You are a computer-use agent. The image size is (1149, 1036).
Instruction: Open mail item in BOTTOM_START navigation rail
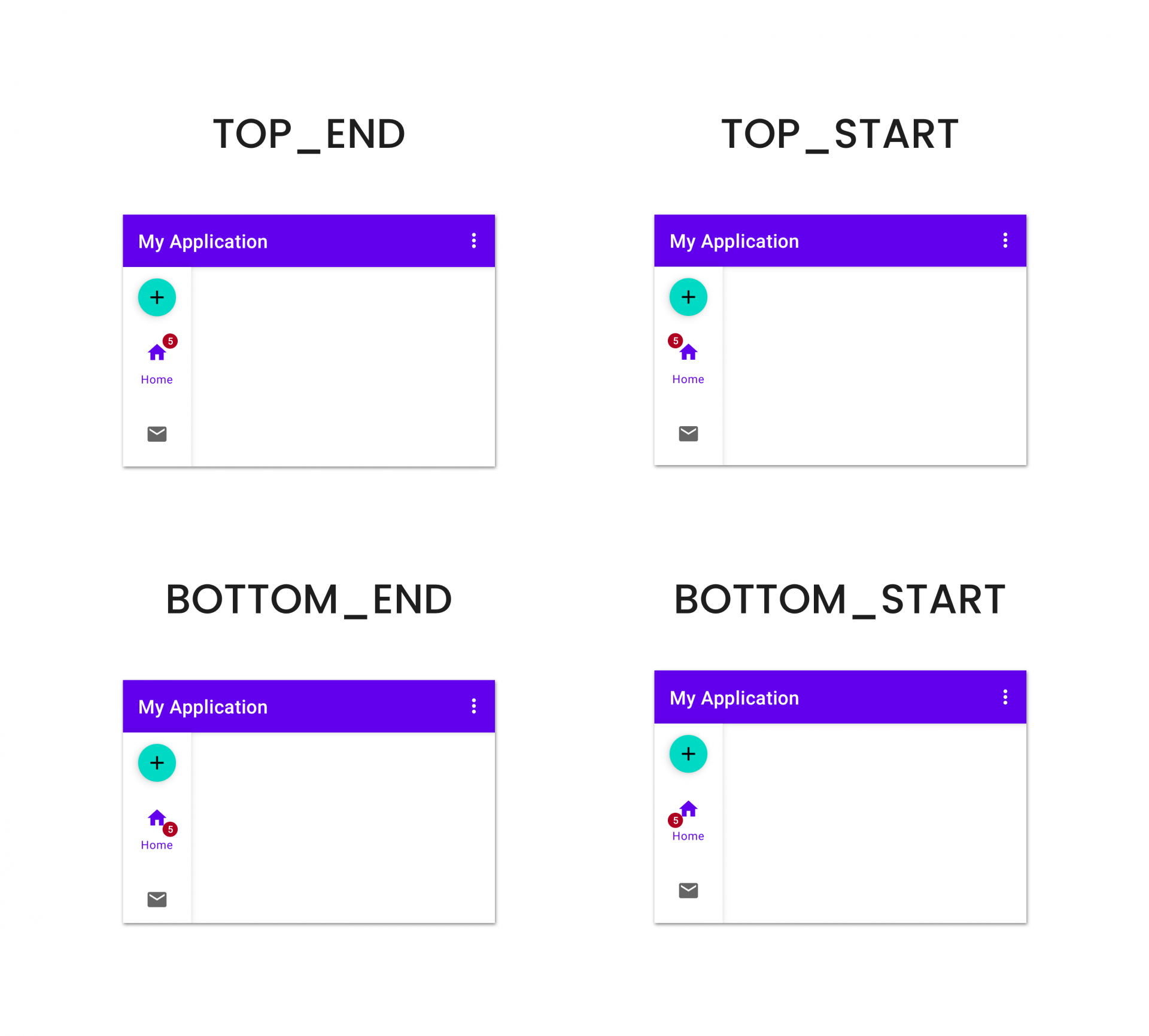688,890
